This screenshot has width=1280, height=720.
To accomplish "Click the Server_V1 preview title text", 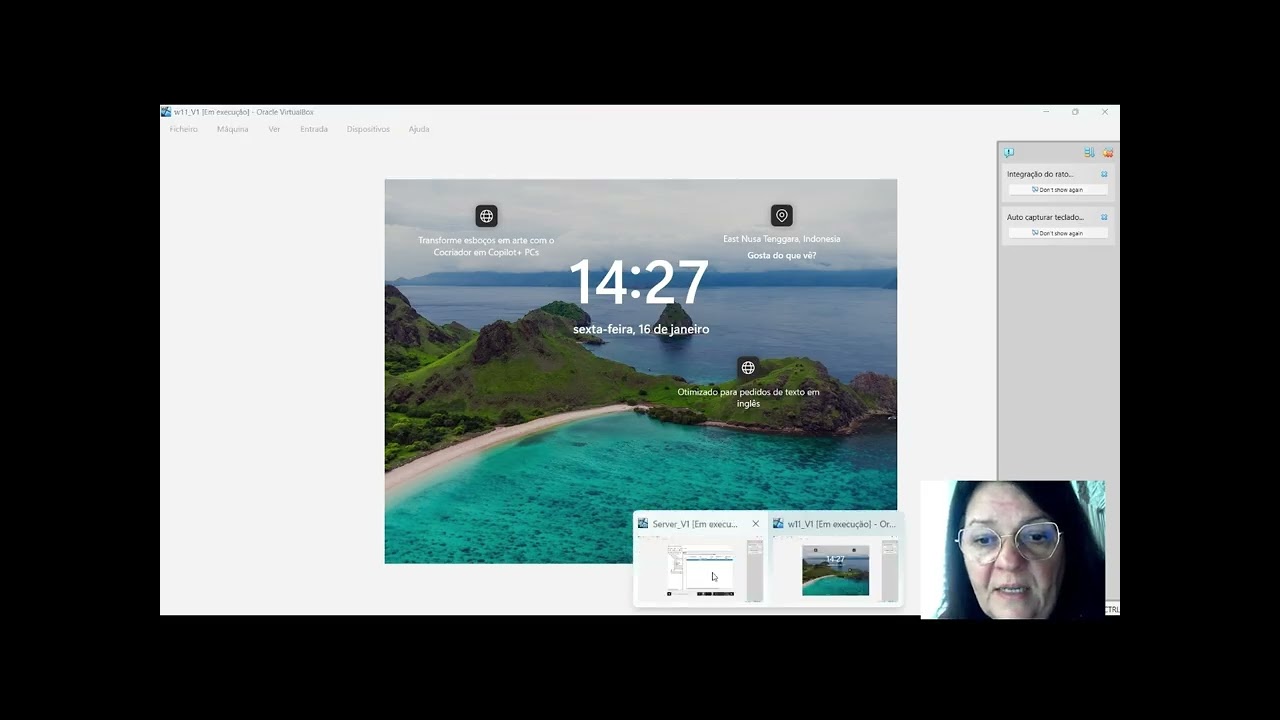I will coord(695,524).
